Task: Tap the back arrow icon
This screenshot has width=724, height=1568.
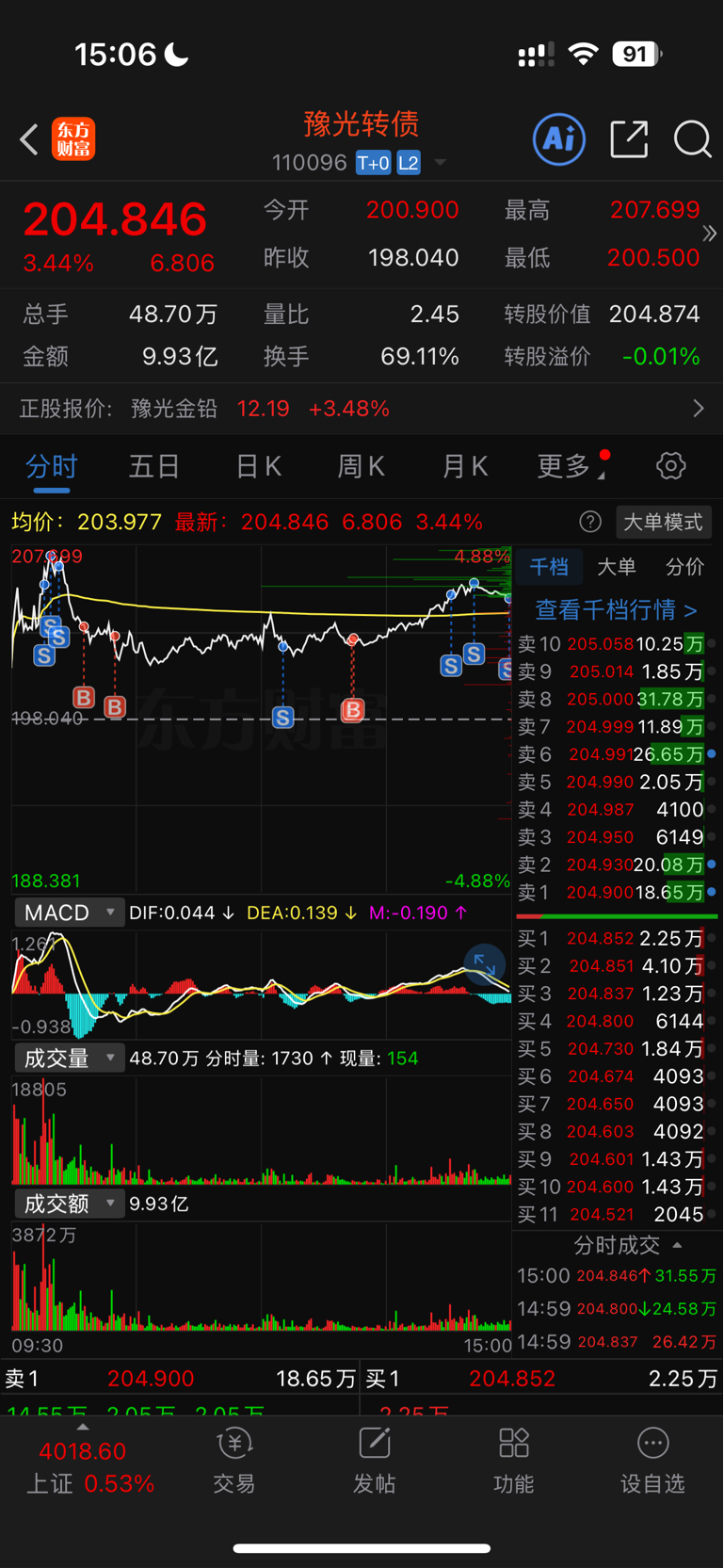Action: pos(29,139)
